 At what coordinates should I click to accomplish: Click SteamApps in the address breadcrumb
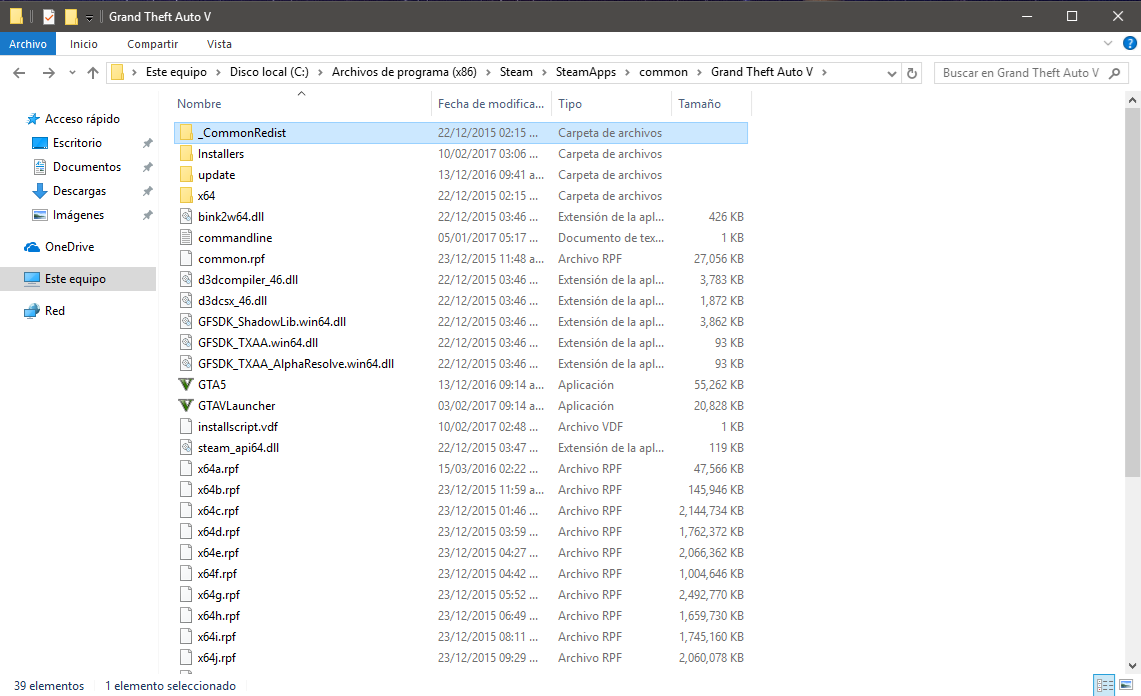tap(586, 72)
